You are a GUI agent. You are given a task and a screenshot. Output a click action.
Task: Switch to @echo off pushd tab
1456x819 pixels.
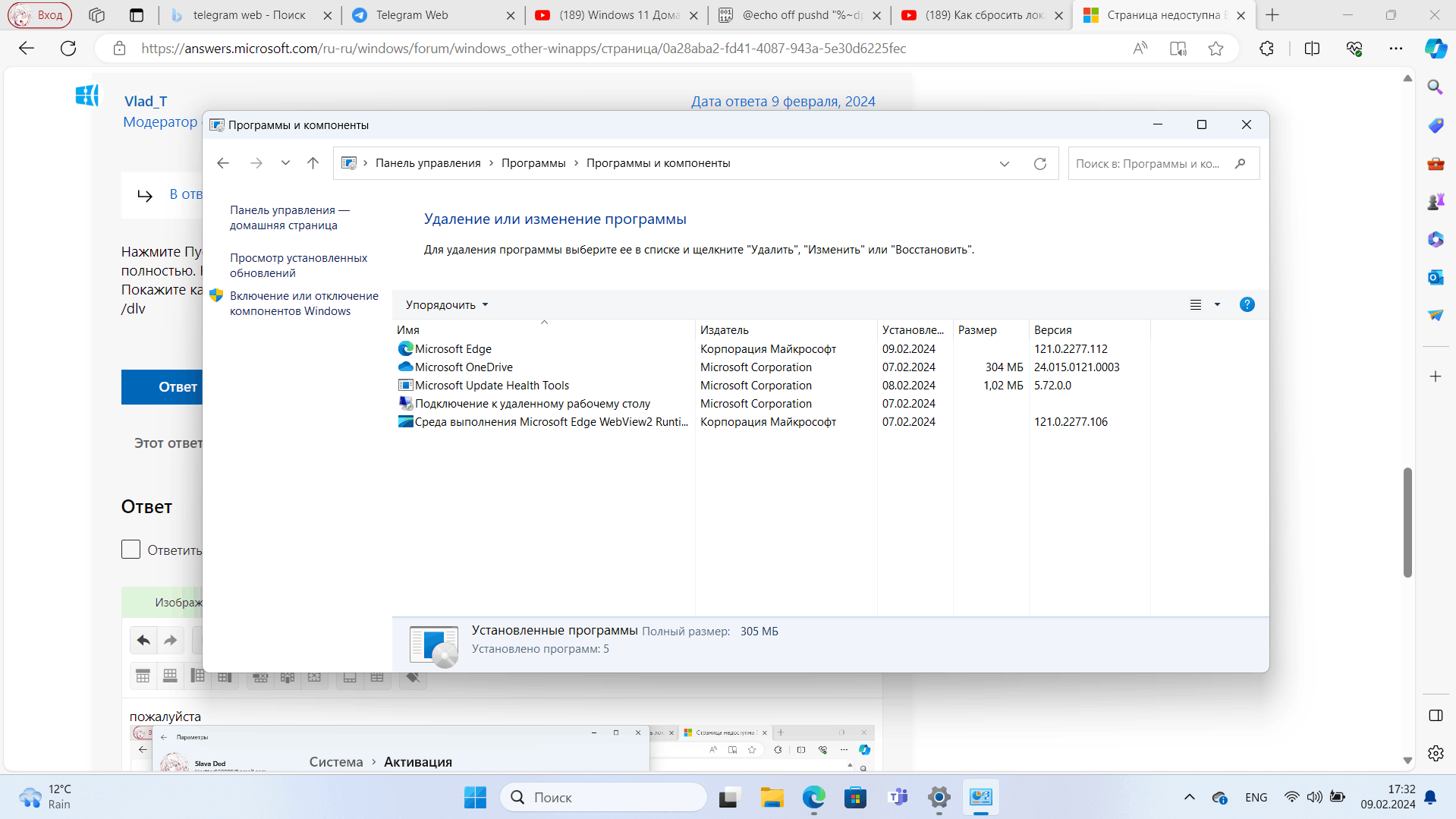pos(798,15)
